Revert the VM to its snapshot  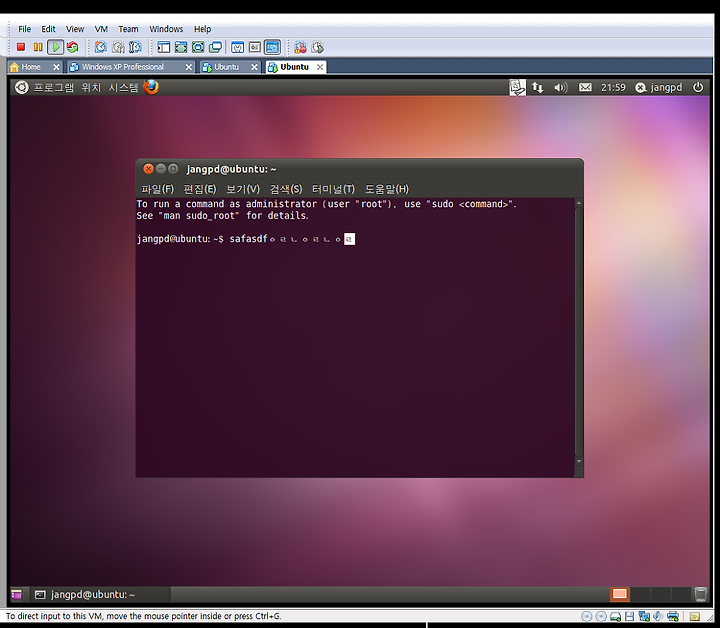pyautogui.click(x=118, y=47)
